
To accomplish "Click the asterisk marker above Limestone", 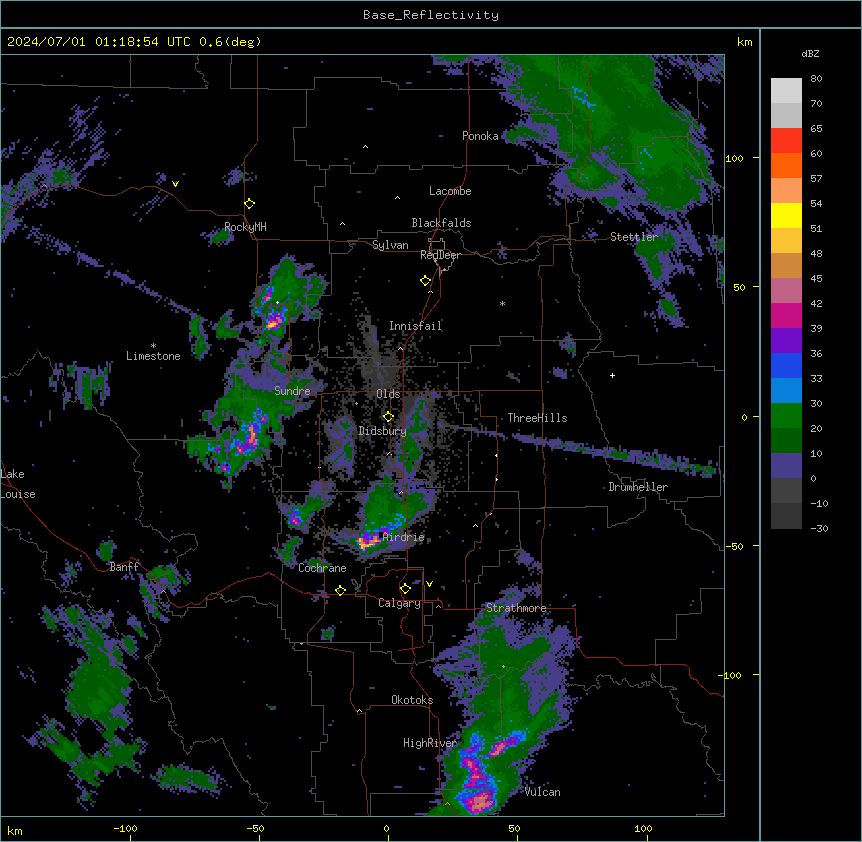I will [x=153, y=346].
